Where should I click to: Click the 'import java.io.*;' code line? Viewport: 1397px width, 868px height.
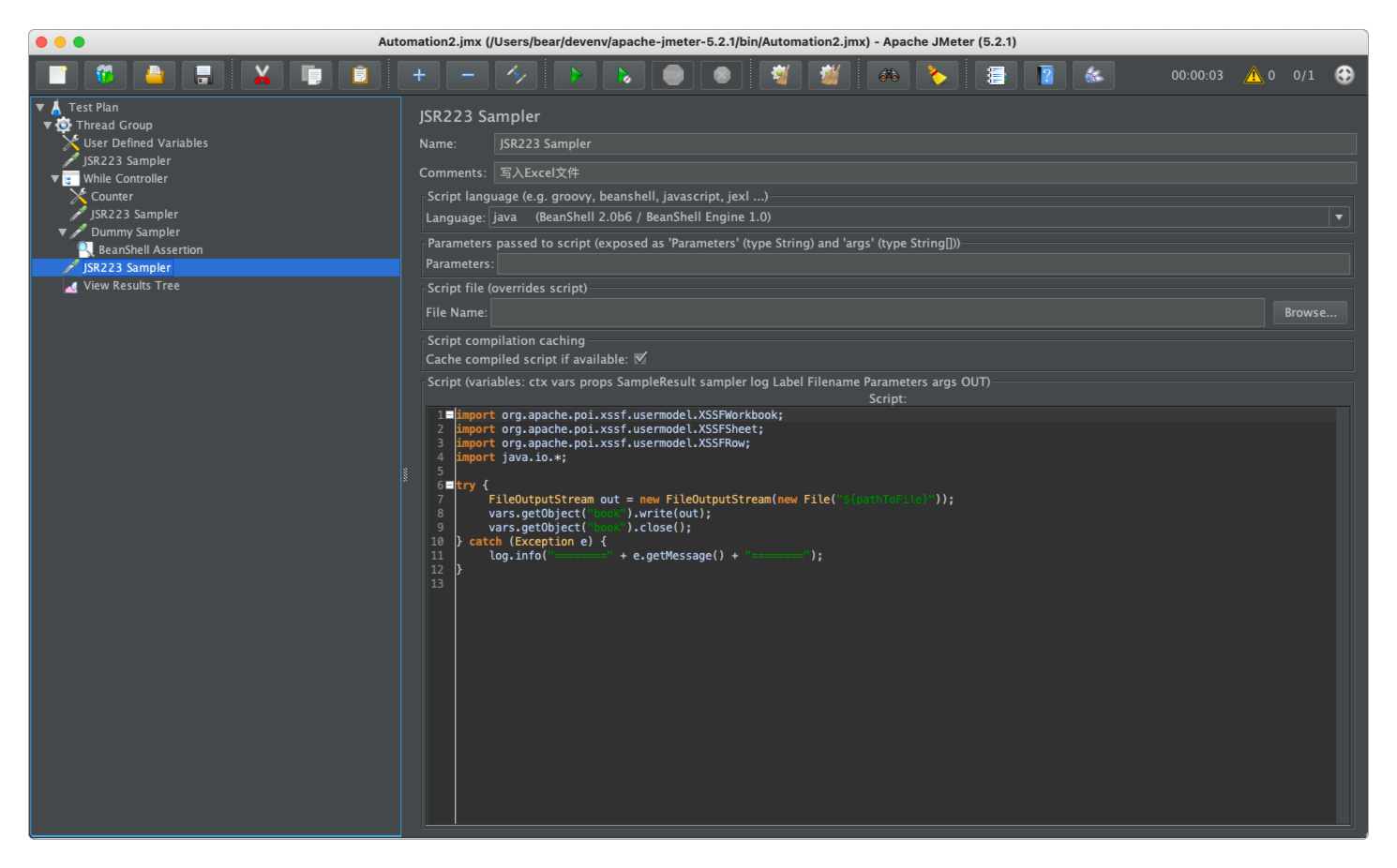click(x=511, y=456)
